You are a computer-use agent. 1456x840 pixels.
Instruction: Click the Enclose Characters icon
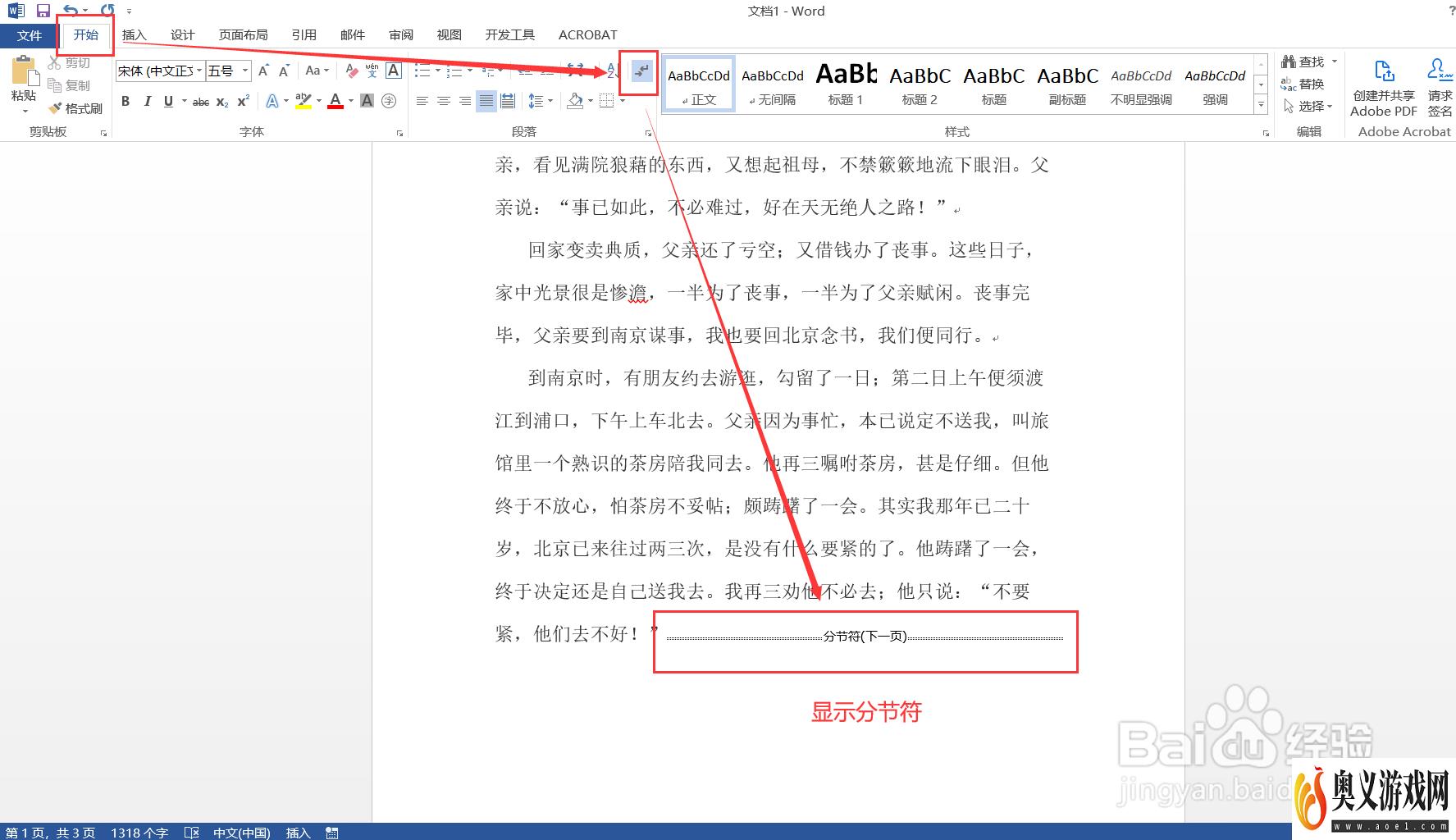tap(389, 101)
